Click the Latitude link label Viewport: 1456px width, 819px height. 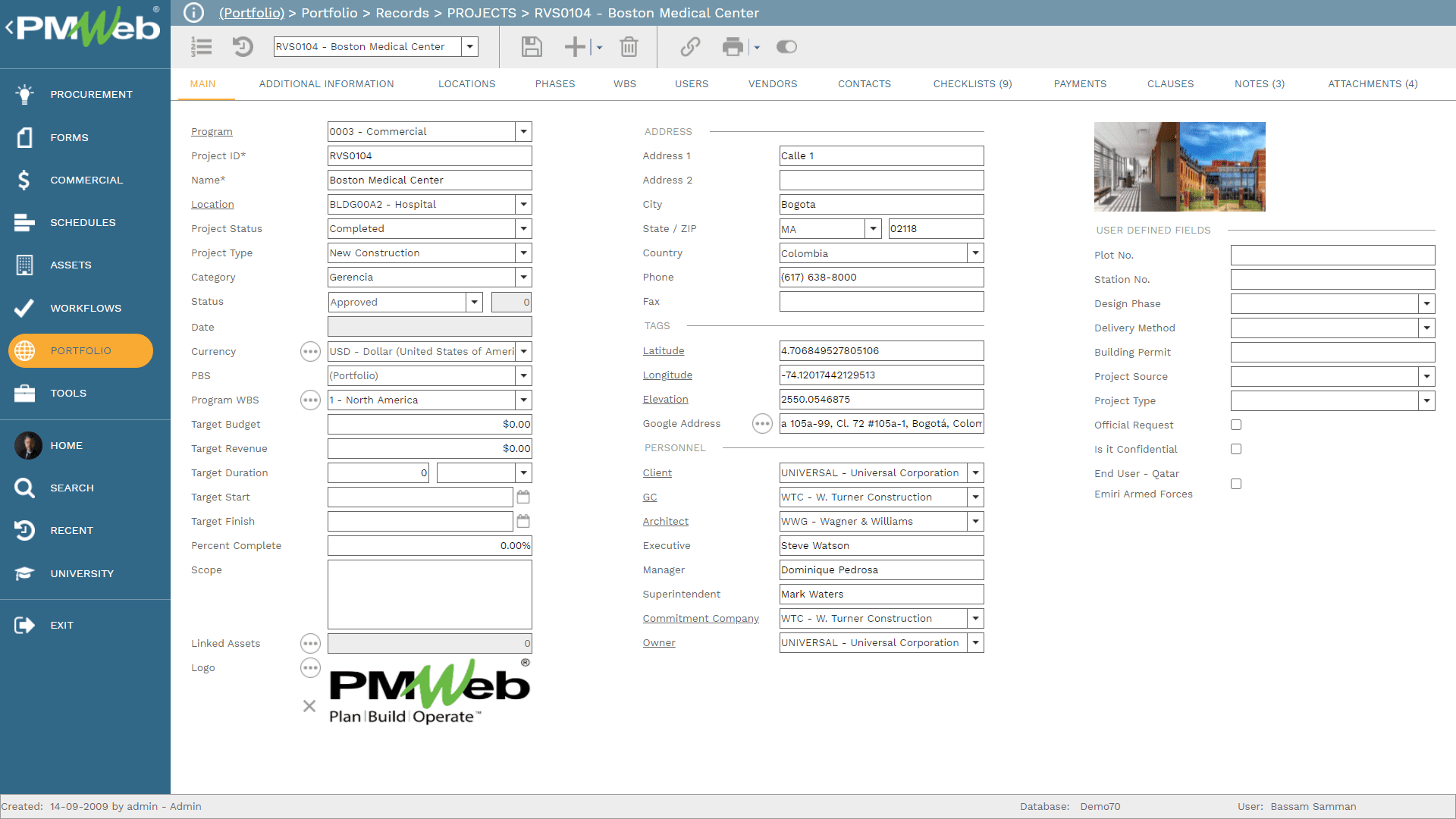pos(664,350)
